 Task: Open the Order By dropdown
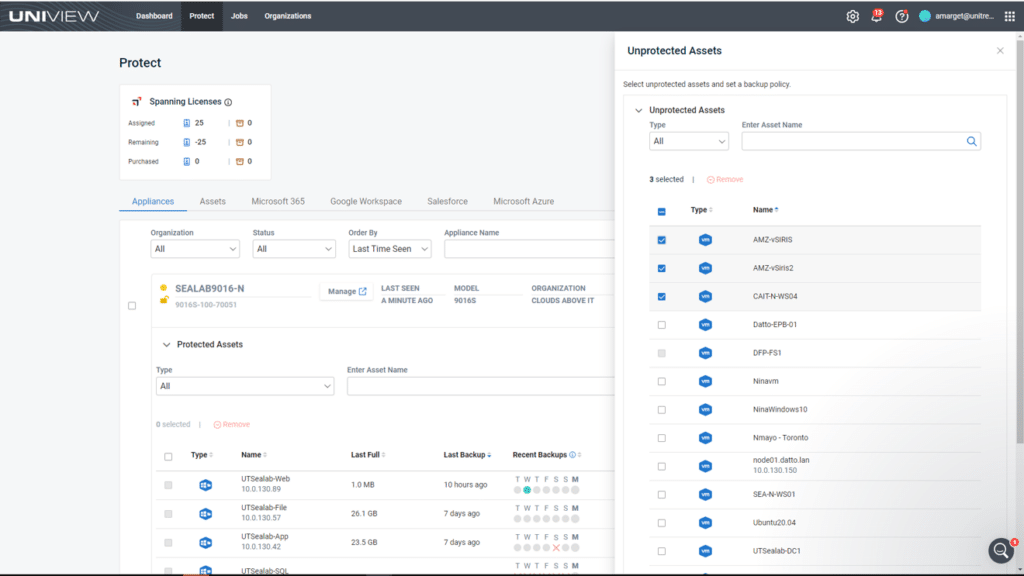[389, 249]
